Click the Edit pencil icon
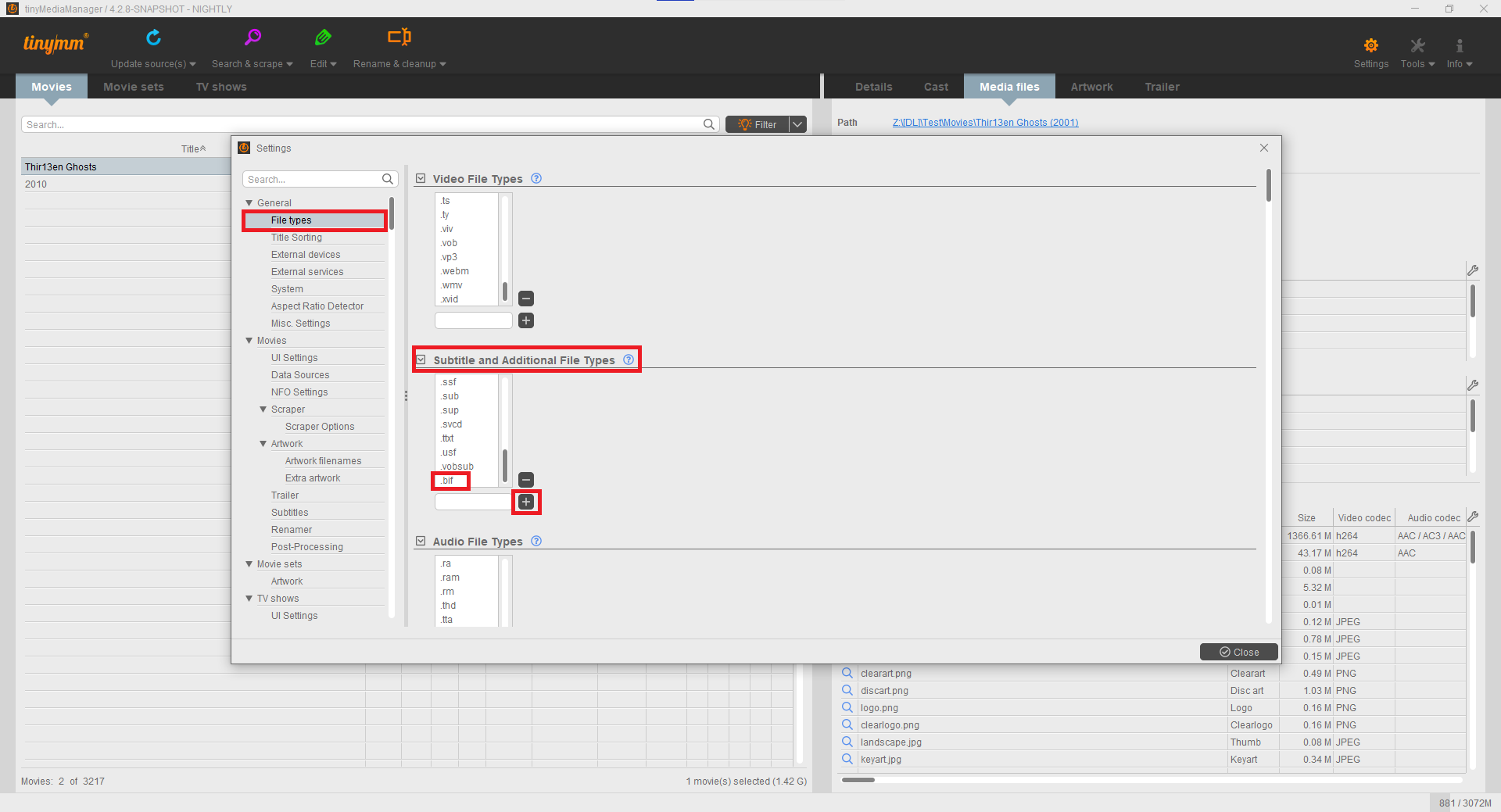The image size is (1501, 812). click(323, 36)
